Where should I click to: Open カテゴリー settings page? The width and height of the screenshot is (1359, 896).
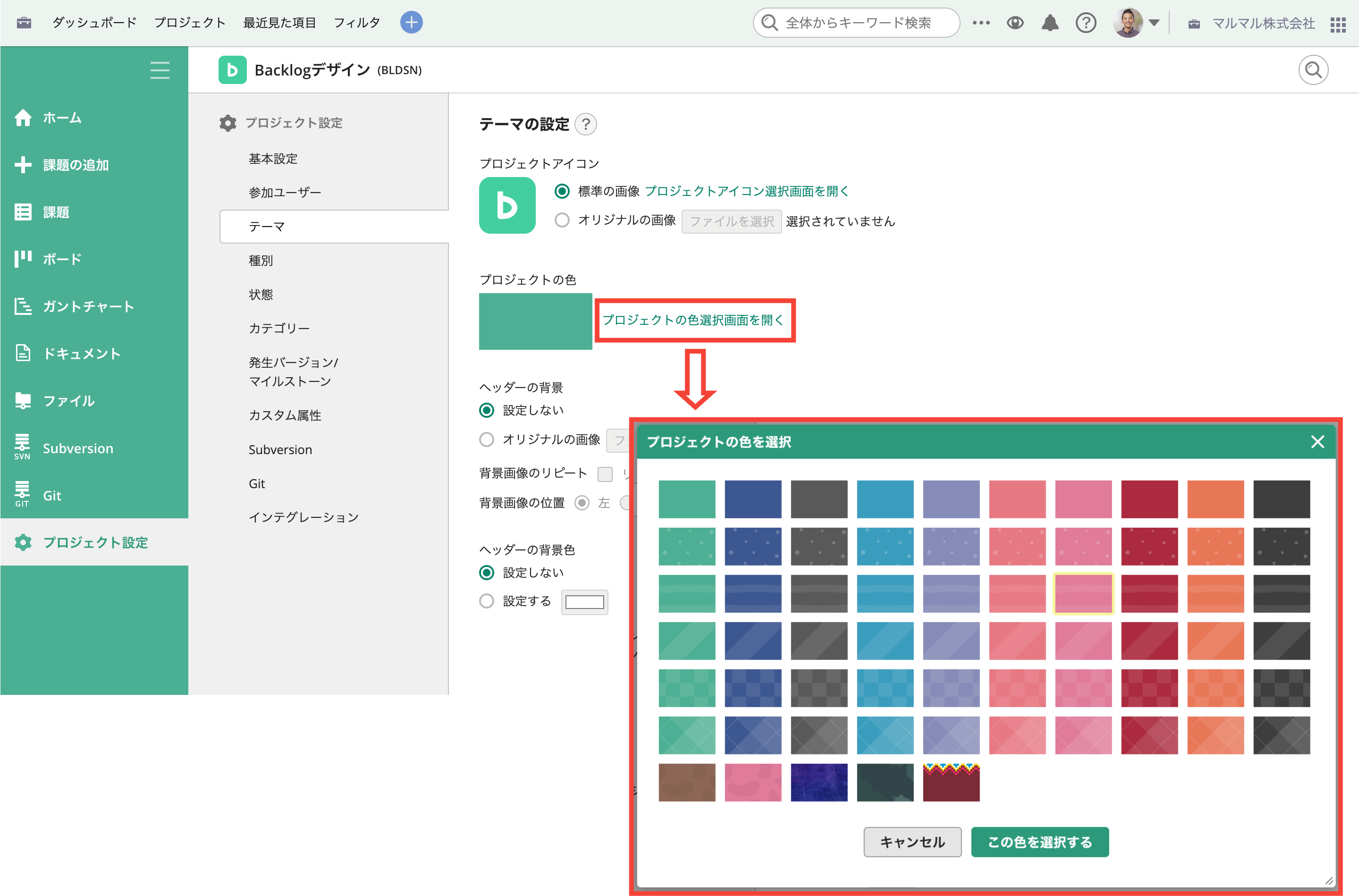tap(279, 328)
